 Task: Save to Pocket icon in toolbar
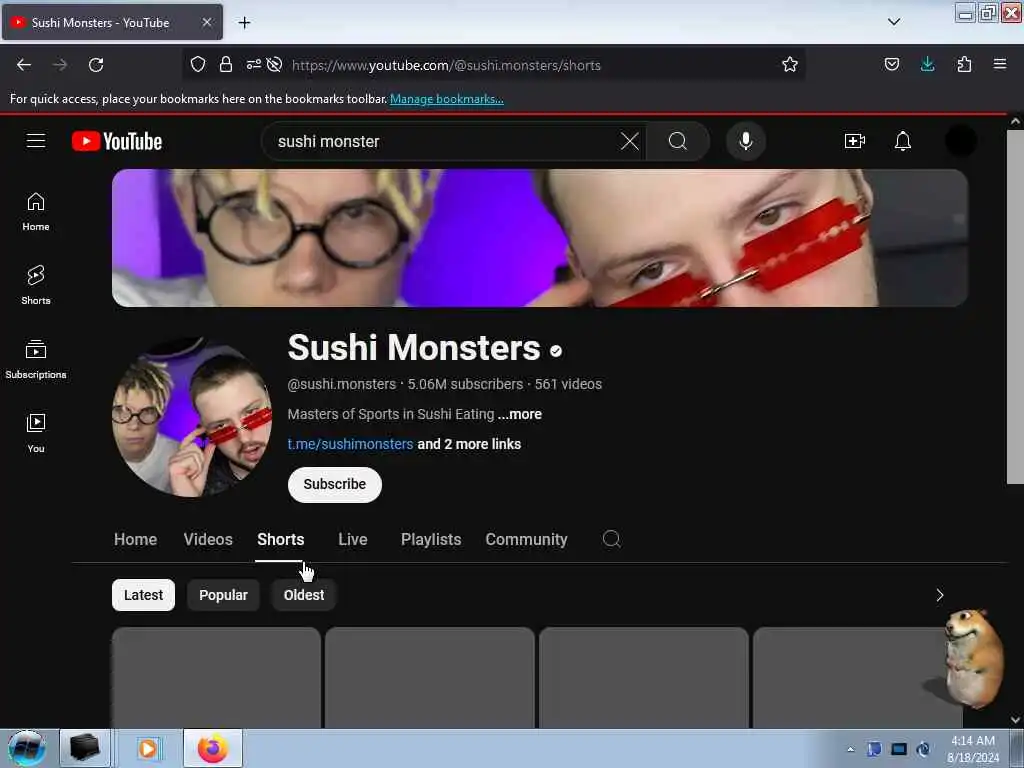(x=891, y=64)
